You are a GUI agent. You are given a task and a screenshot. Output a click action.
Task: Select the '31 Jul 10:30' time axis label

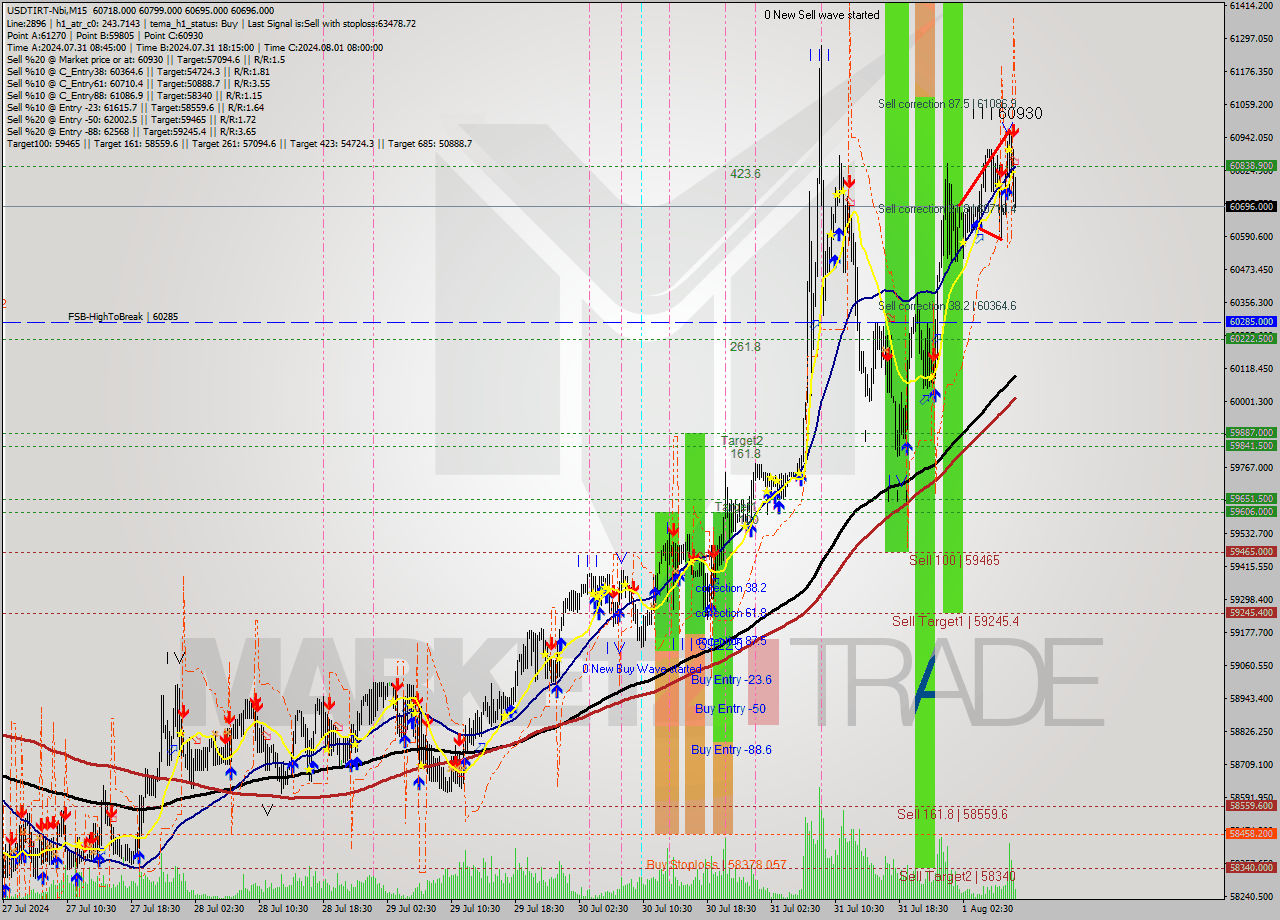(859, 910)
